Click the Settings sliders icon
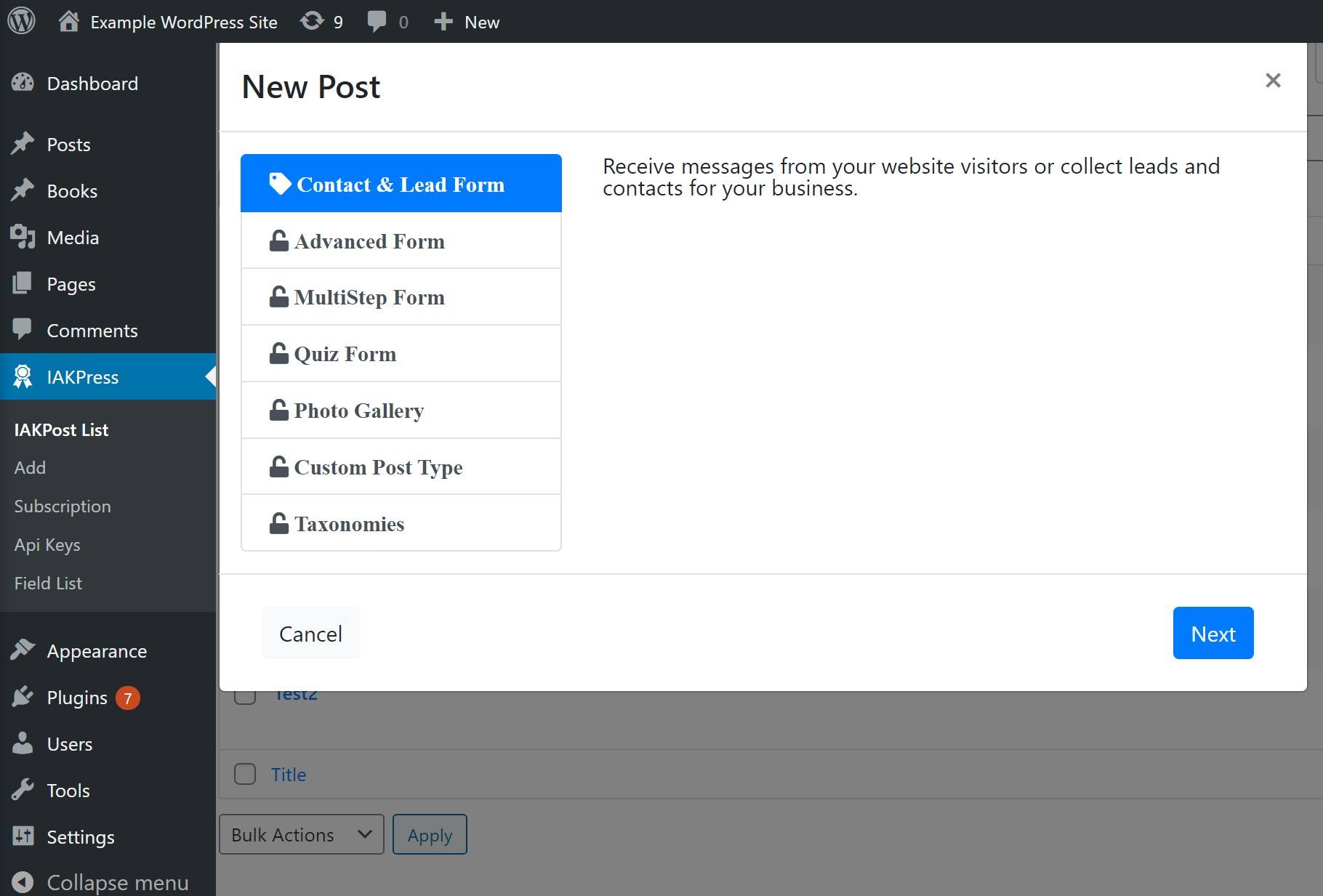Viewport: 1323px width, 896px height. (x=23, y=836)
